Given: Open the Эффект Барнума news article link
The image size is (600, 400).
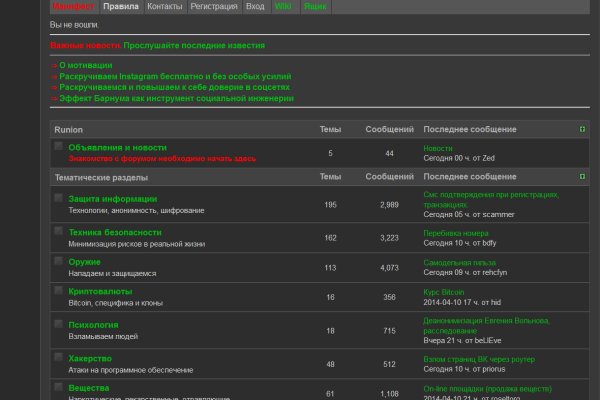Looking at the screenshot, I should pyautogui.click(x=176, y=98).
